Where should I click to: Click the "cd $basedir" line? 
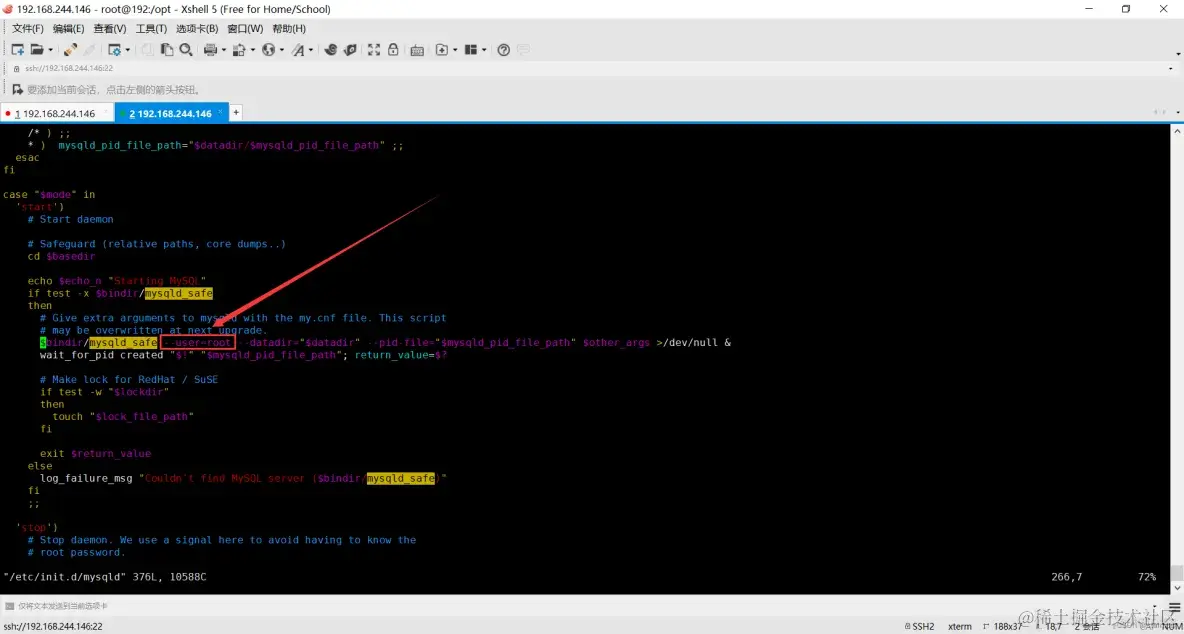click(61, 256)
